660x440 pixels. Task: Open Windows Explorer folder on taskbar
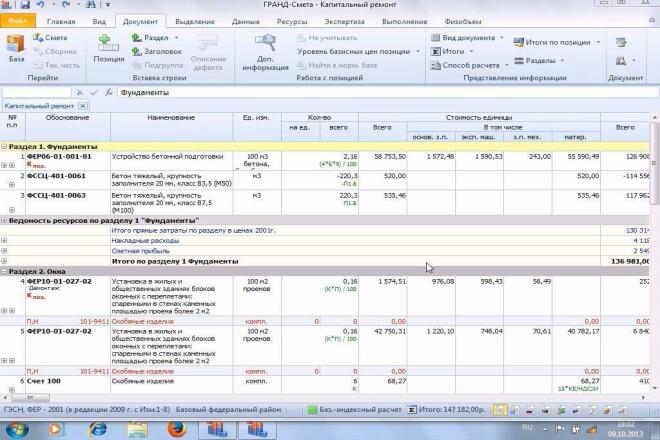click(137, 429)
